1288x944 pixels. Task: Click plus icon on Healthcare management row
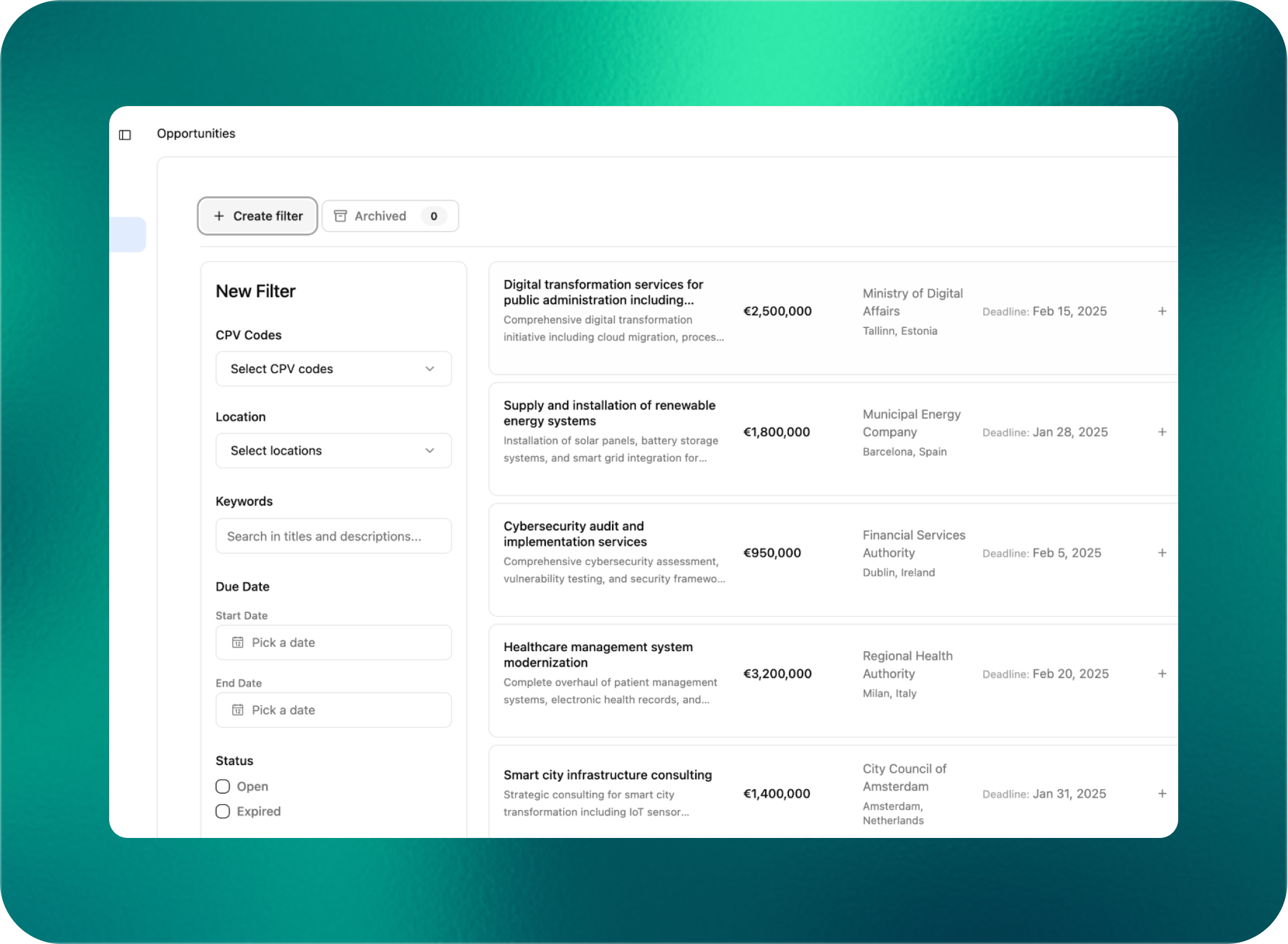1162,674
